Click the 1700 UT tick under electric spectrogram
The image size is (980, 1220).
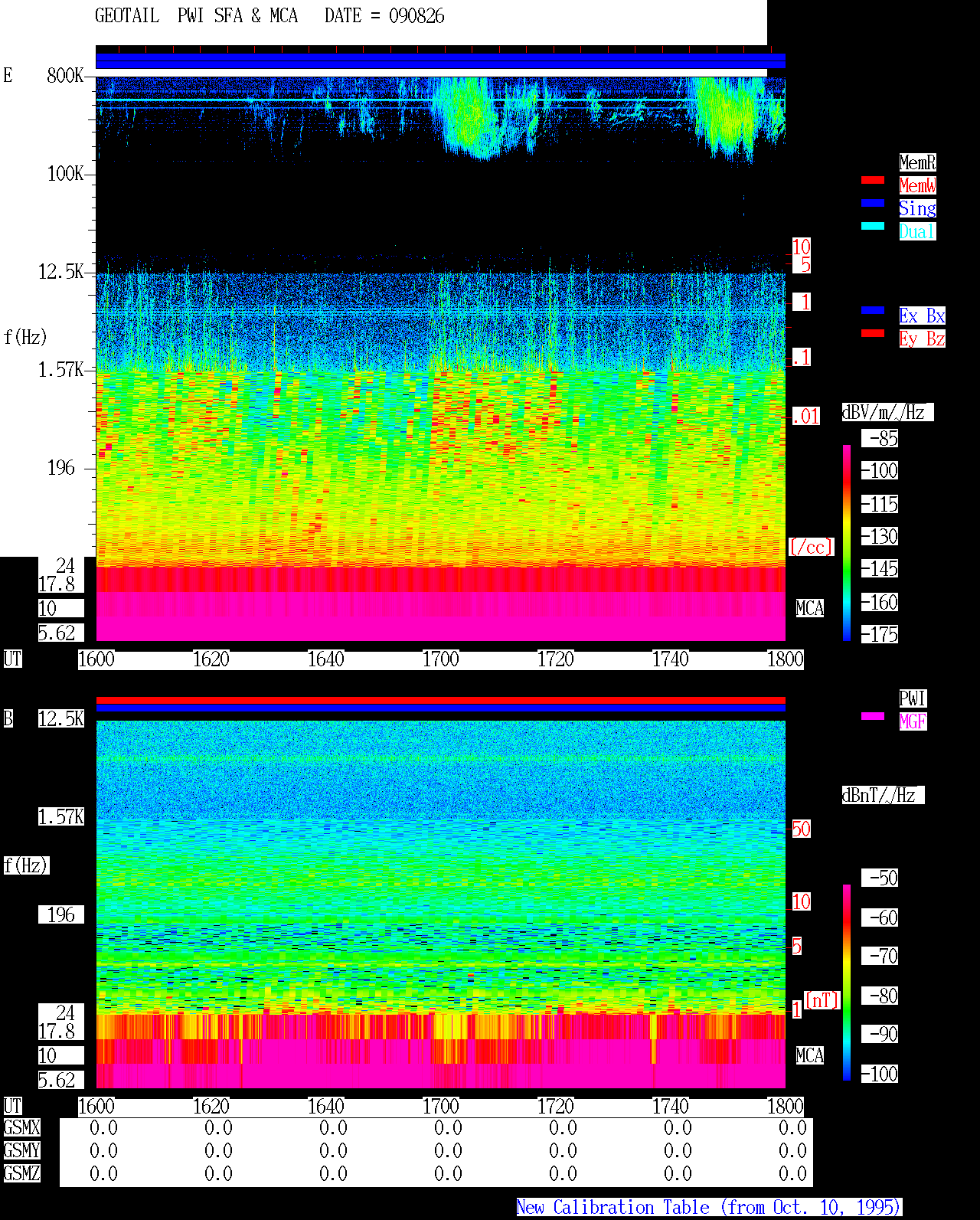tap(441, 659)
